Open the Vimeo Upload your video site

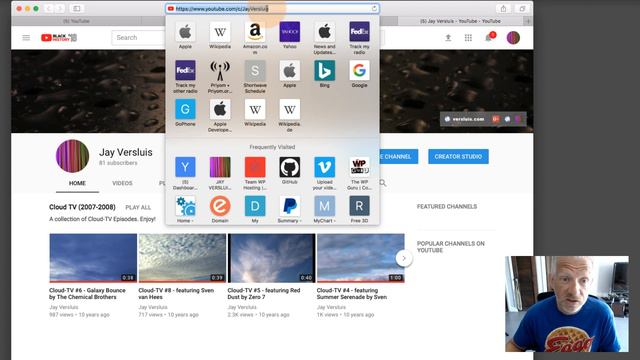click(324, 167)
